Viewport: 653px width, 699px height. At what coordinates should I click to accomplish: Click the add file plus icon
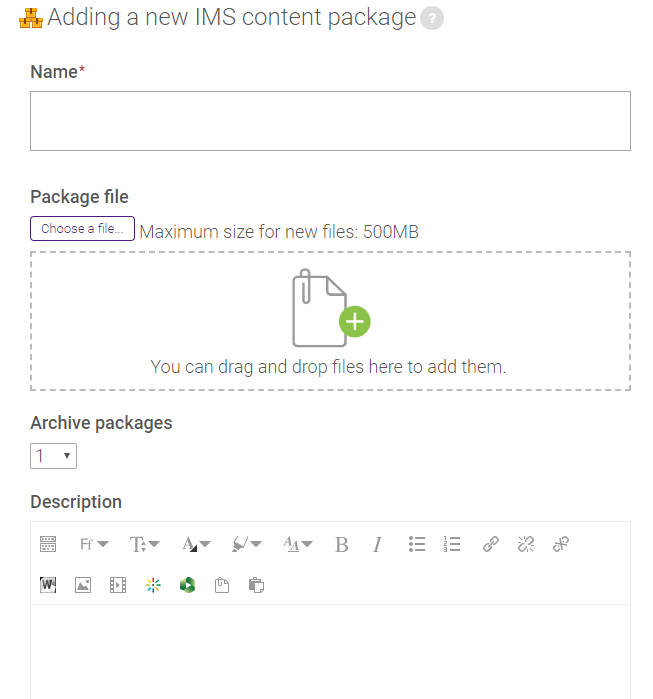(x=354, y=321)
